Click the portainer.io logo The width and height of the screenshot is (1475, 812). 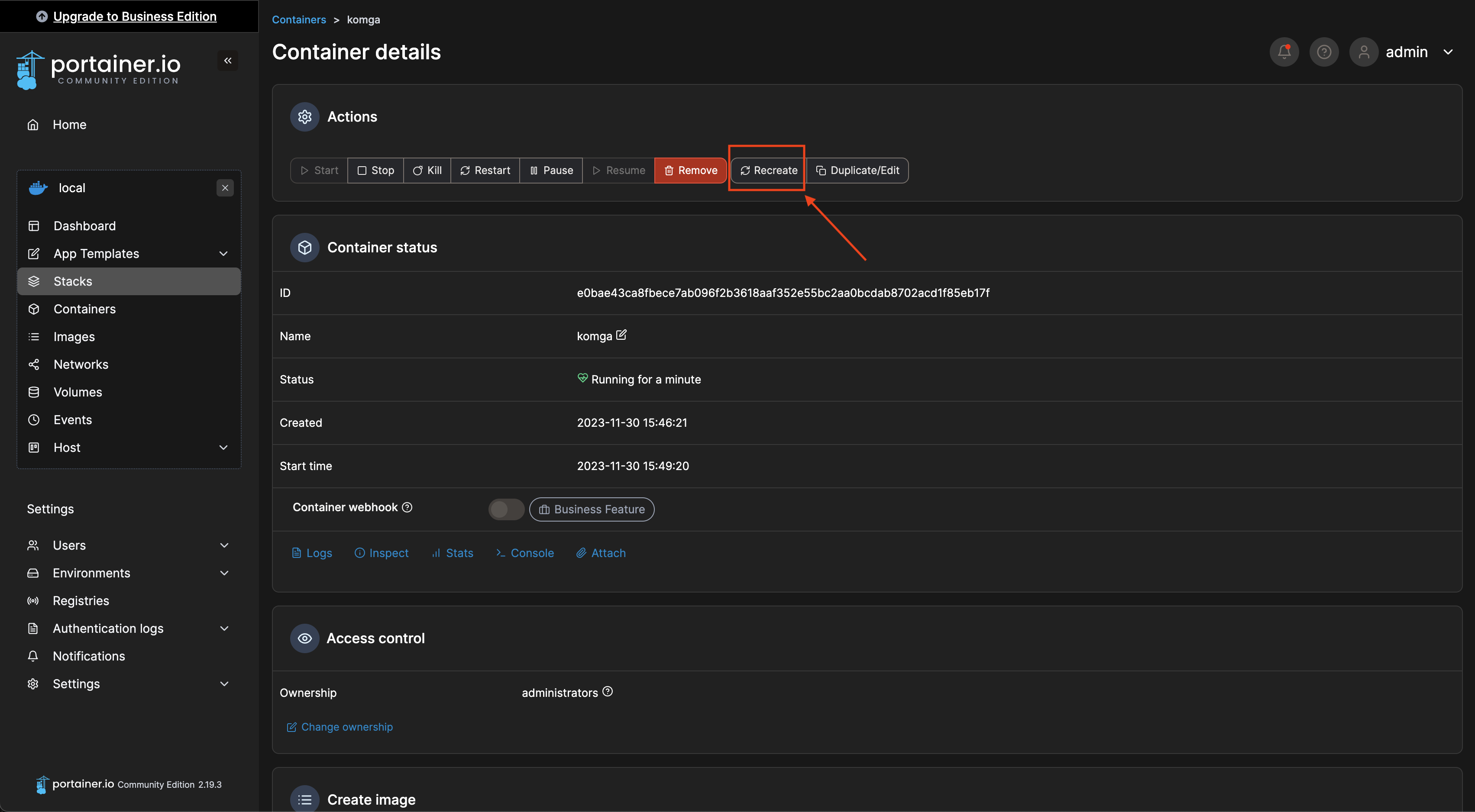98,70
